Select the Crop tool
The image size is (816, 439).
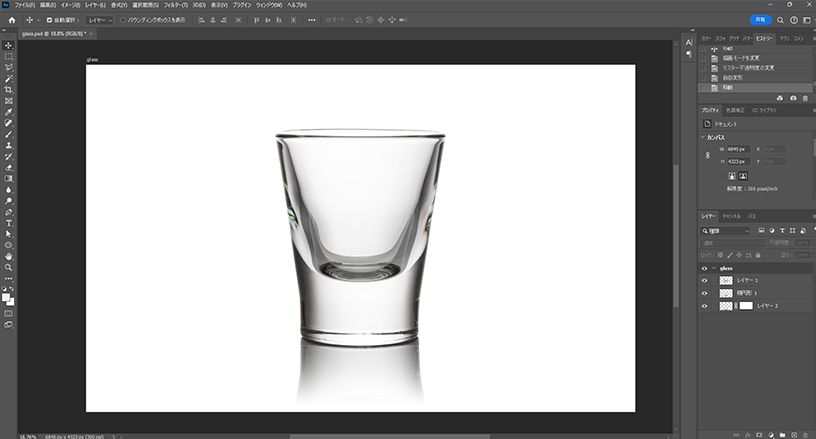click(8, 90)
